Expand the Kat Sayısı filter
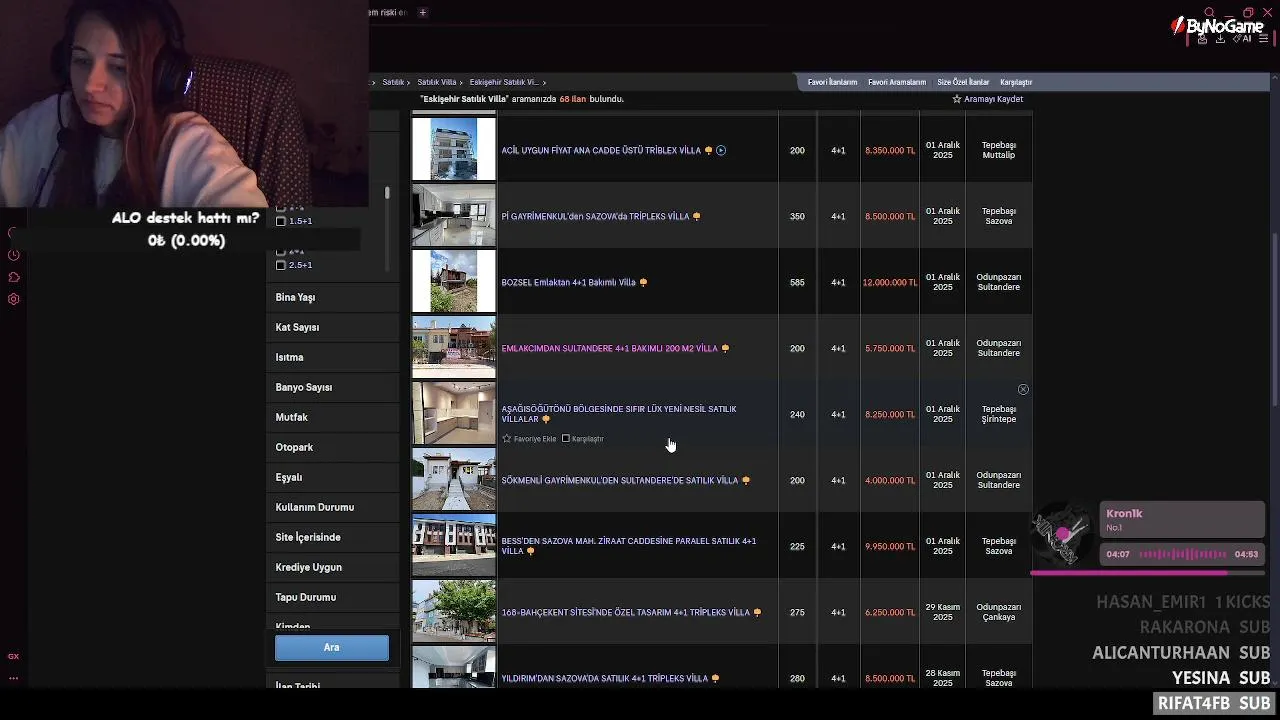Viewport: 1280px width, 720px height. [333, 327]
